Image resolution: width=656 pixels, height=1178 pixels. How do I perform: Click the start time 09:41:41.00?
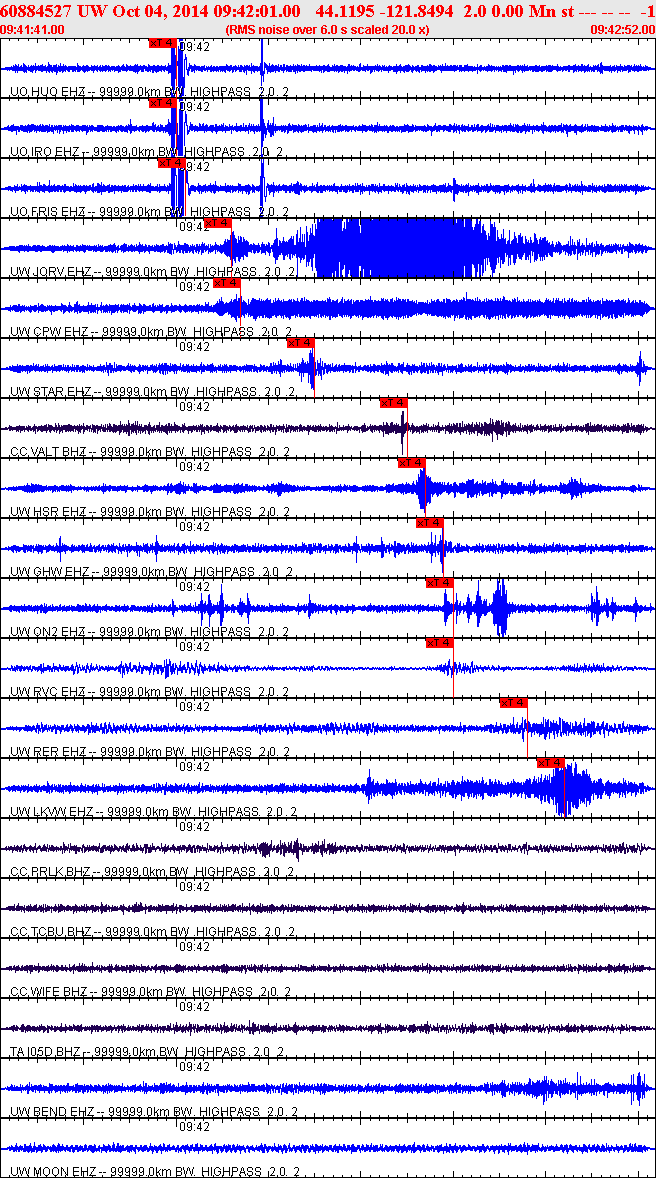pos(33,29)
